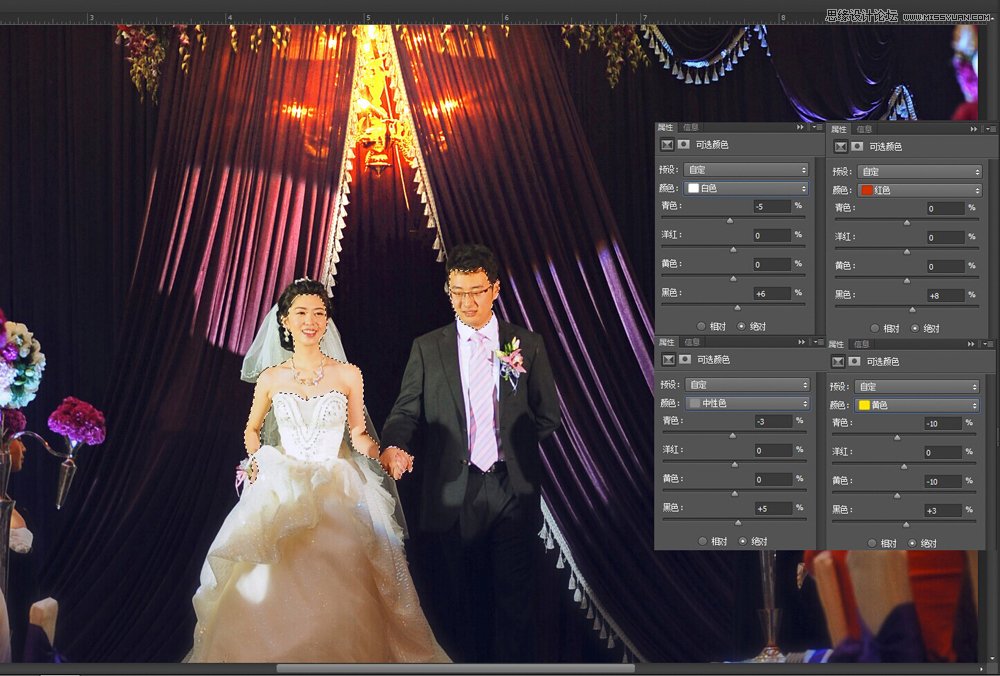Select 相对 (Relative) in the Yellow panel
This screenshot has height=676, width=1000.
click(872, 543)
